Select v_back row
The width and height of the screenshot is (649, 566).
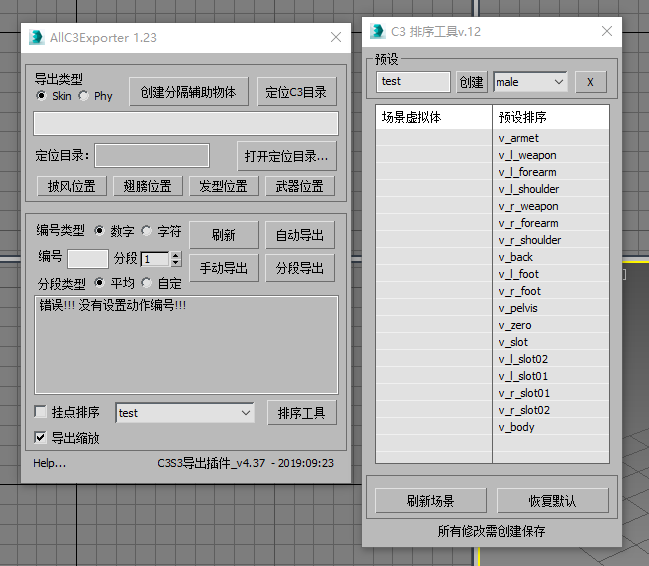click(550, 257)
